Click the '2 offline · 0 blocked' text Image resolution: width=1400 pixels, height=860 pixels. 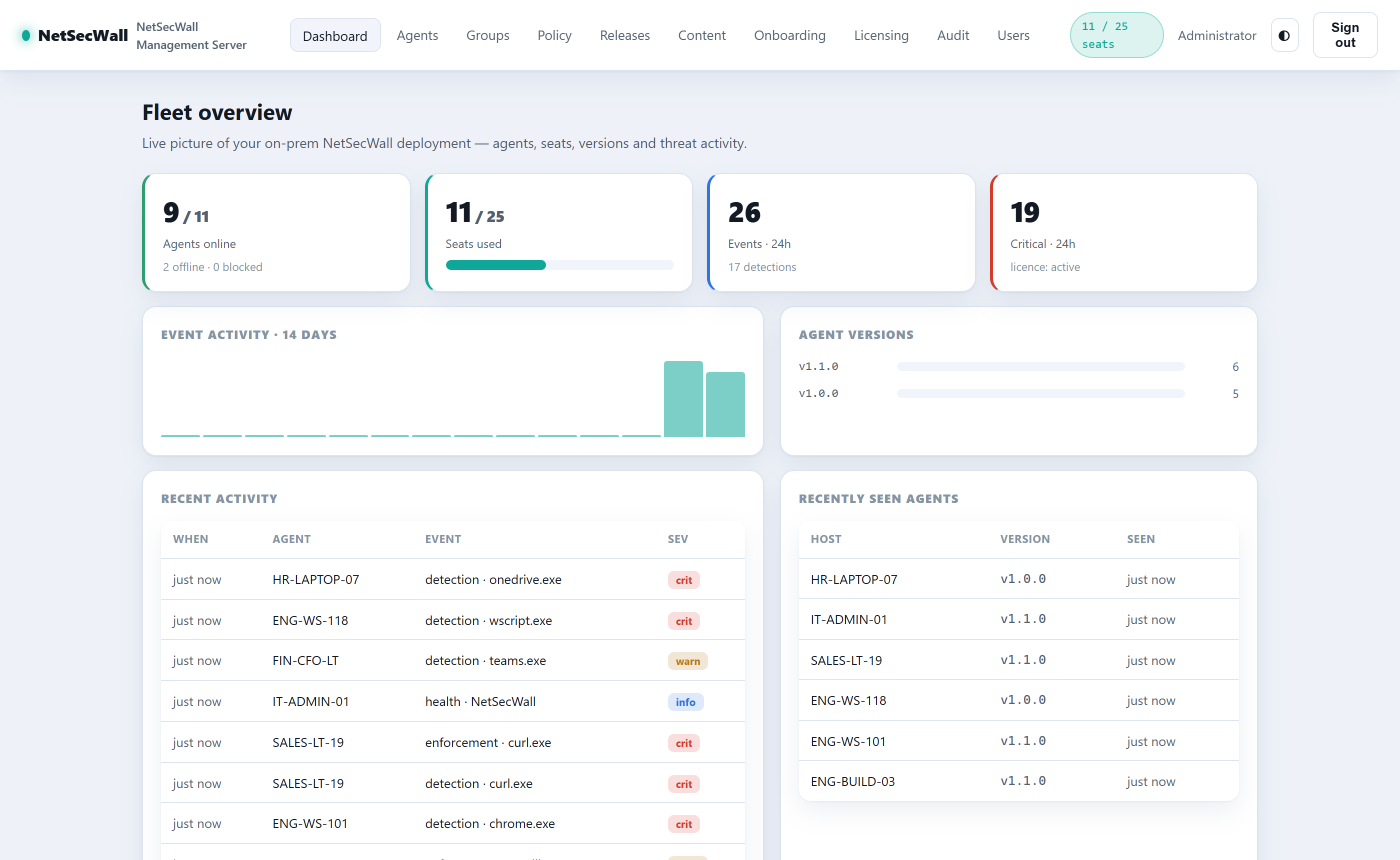coord(212,267)
